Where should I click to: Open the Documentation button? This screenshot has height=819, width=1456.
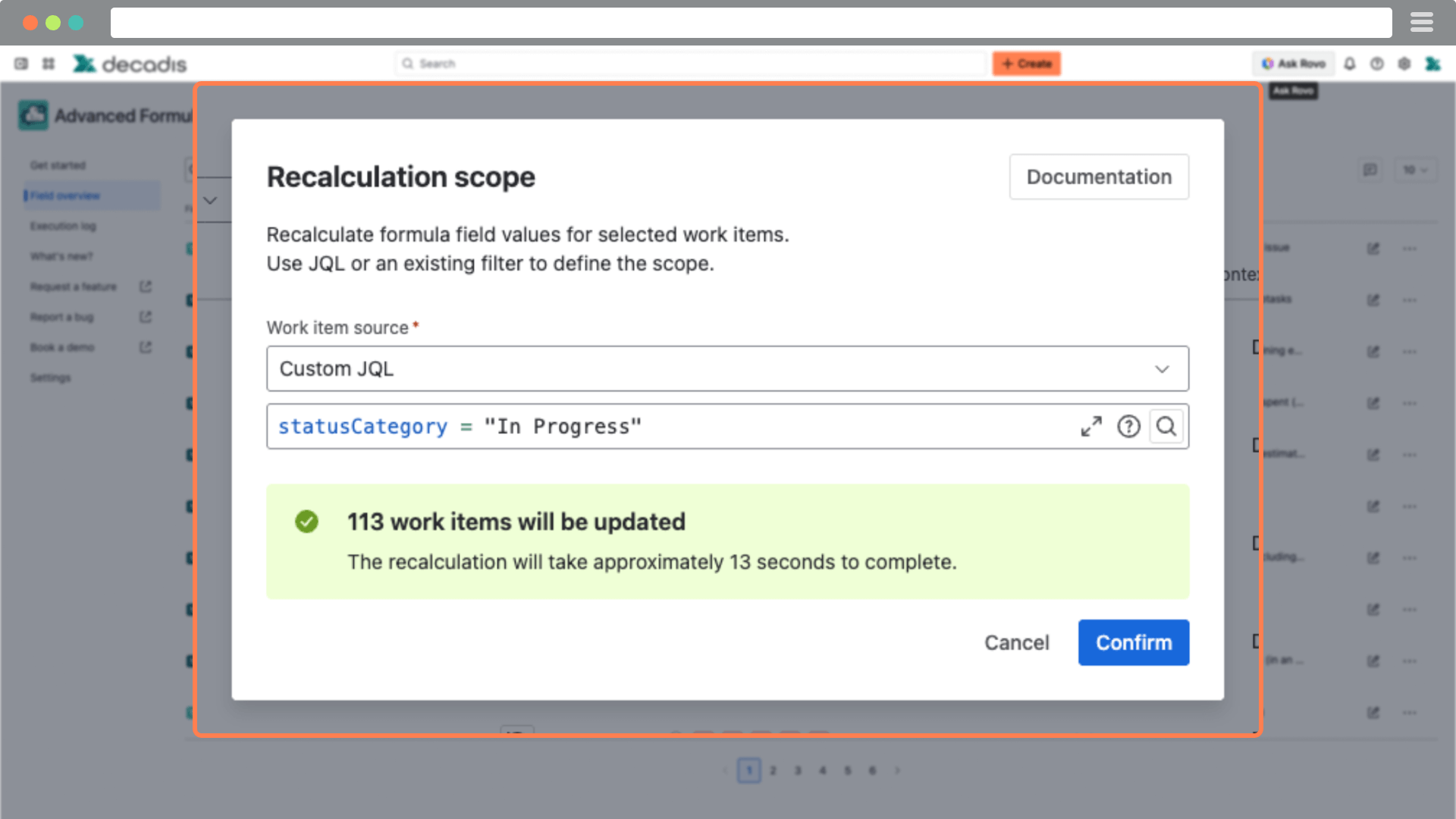[1098, 177]
